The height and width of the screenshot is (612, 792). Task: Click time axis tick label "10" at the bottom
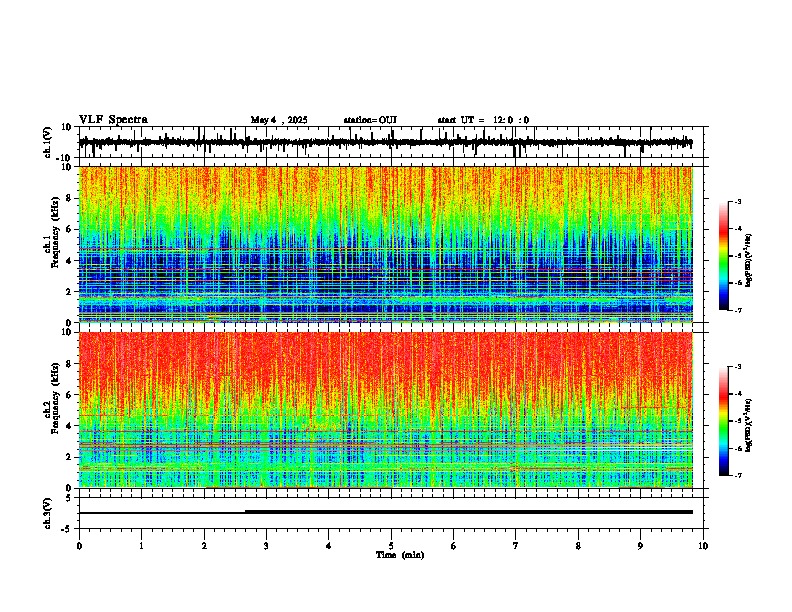703,546
